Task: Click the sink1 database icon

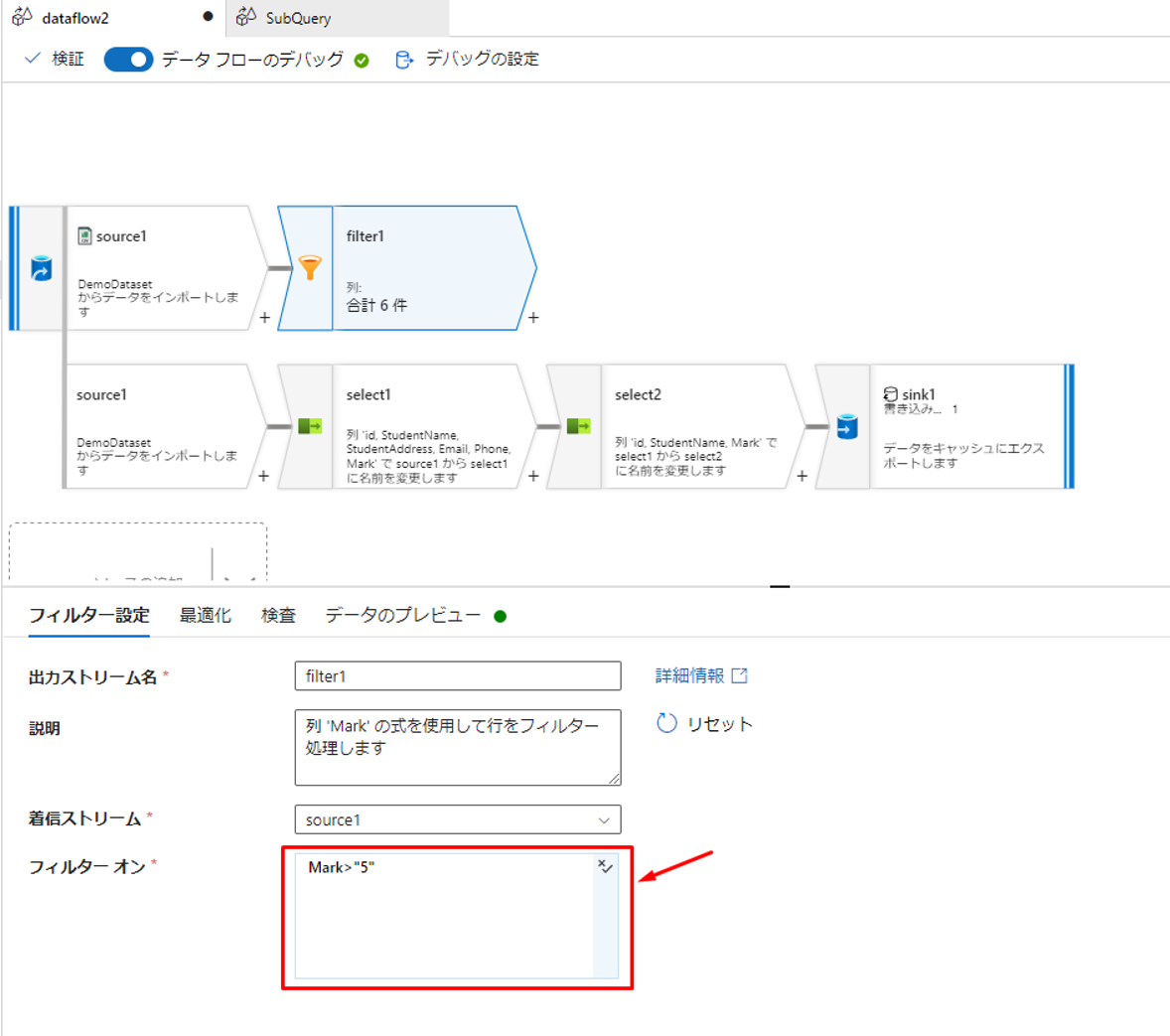Action: point(847,427)
